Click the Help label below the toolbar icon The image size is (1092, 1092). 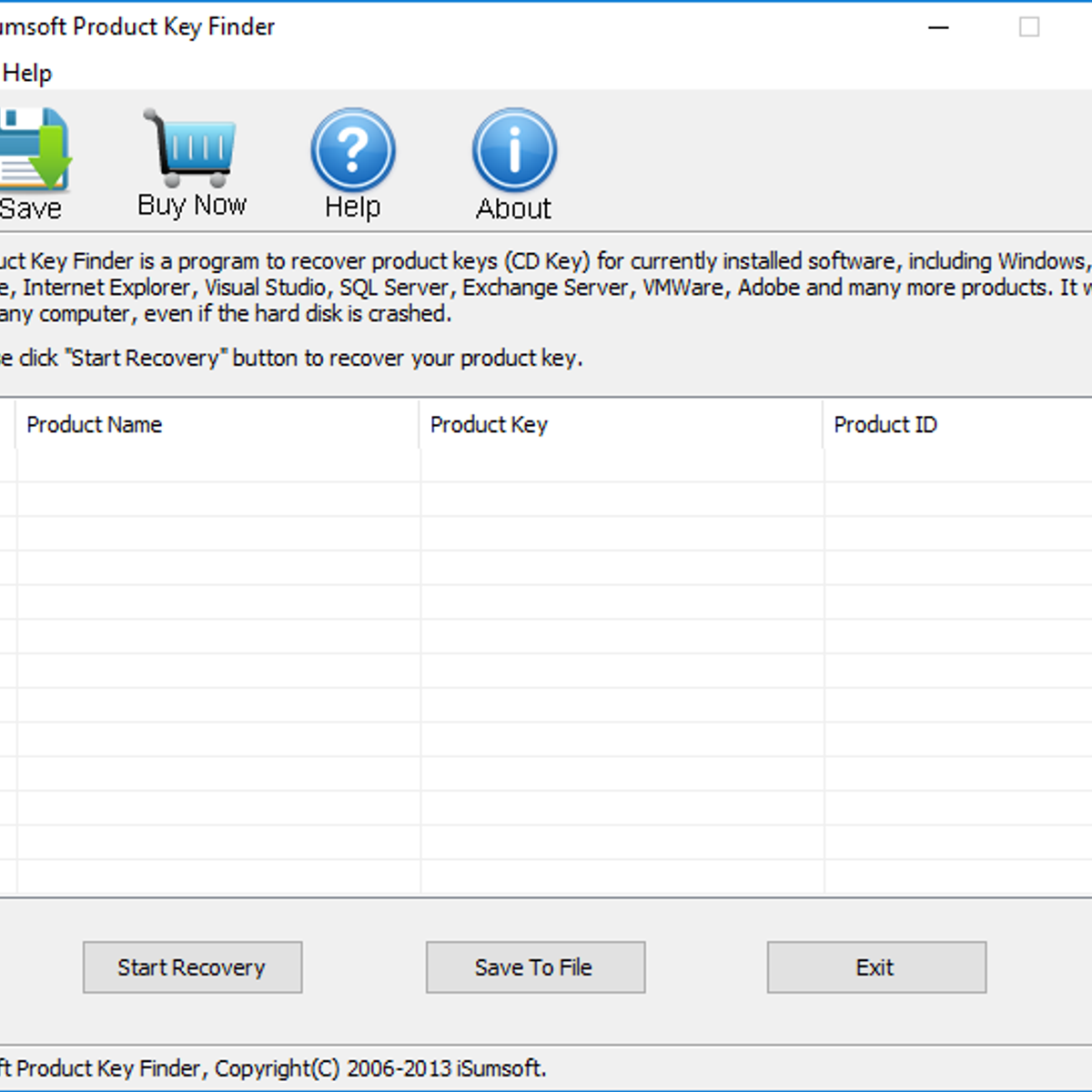pos(352,207)
